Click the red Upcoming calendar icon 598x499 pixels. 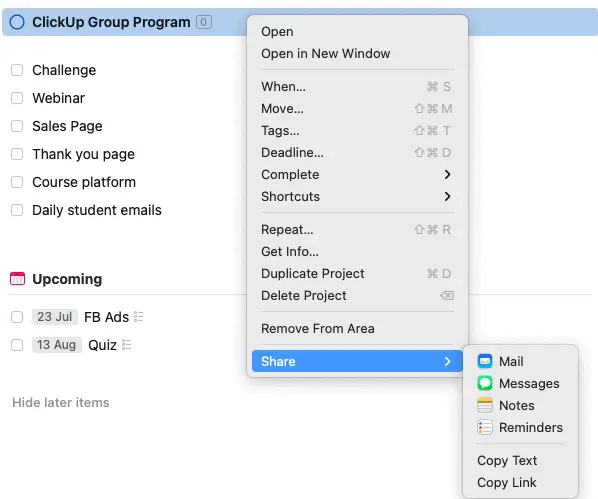[18, 279]
